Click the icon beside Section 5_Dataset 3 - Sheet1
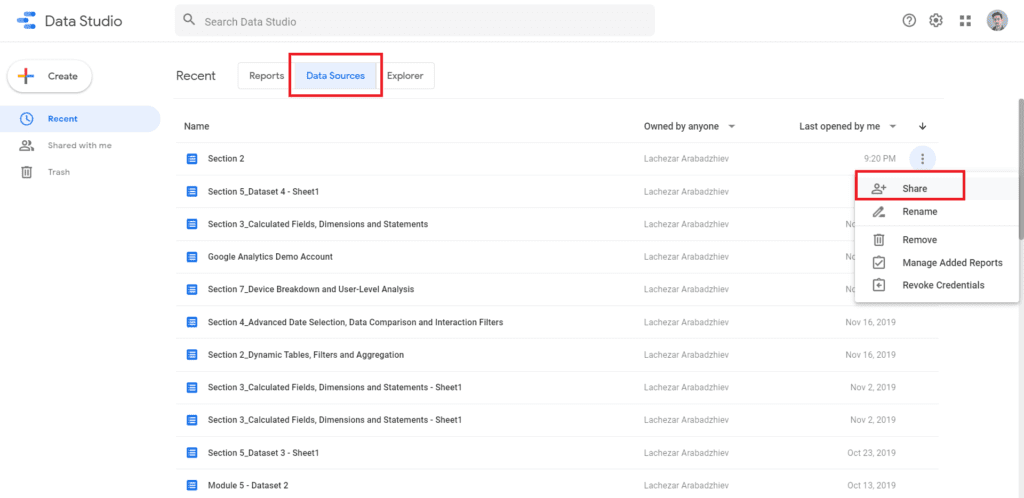This screenshot has width=1024, height=498. click(191, 452)
